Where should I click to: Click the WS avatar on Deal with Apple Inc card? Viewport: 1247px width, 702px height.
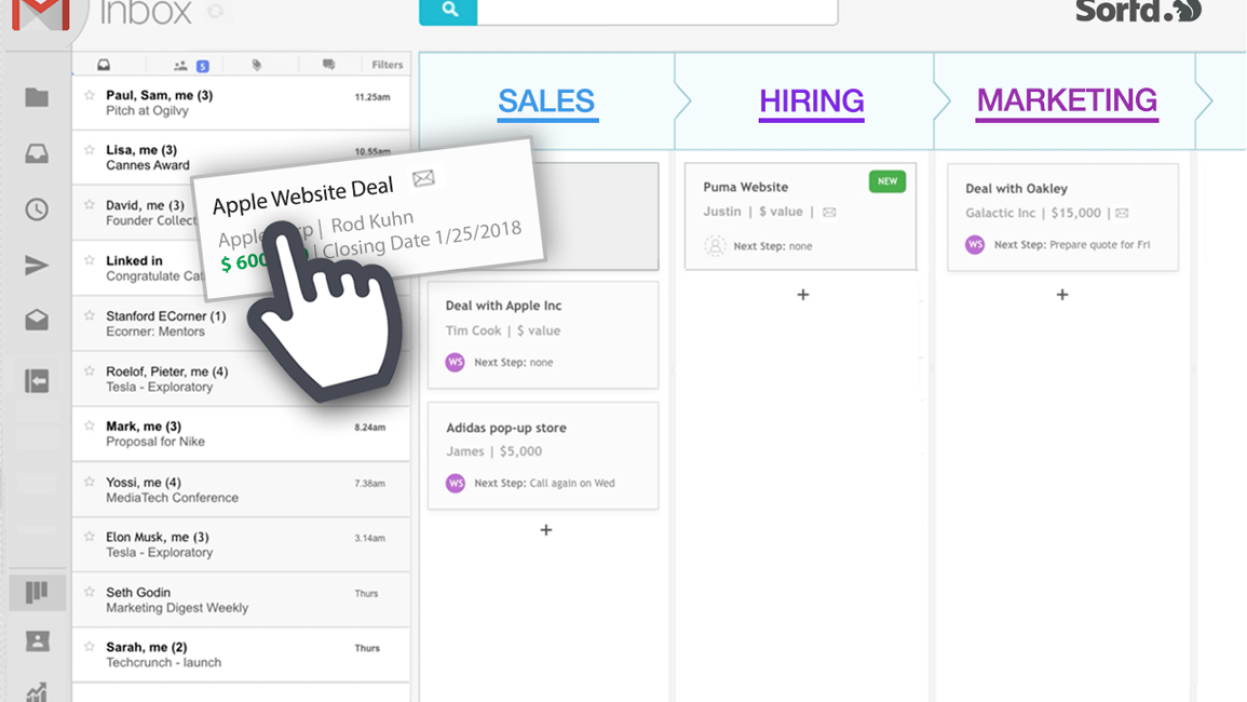[455, 362]
